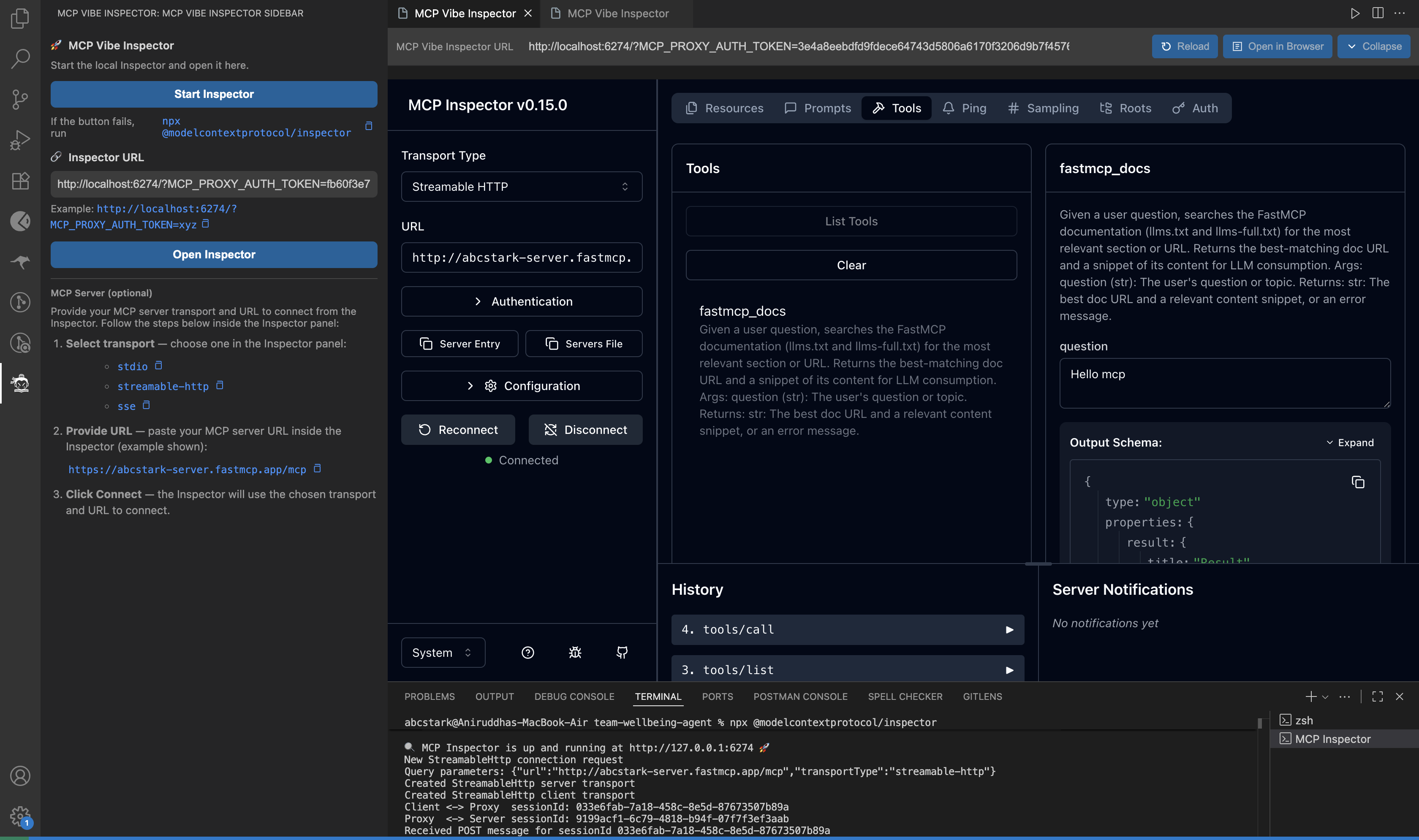Open the bug debugging icon in the Inspector footer
This screenshot has width=1419, height=840.
click(575, 653)
